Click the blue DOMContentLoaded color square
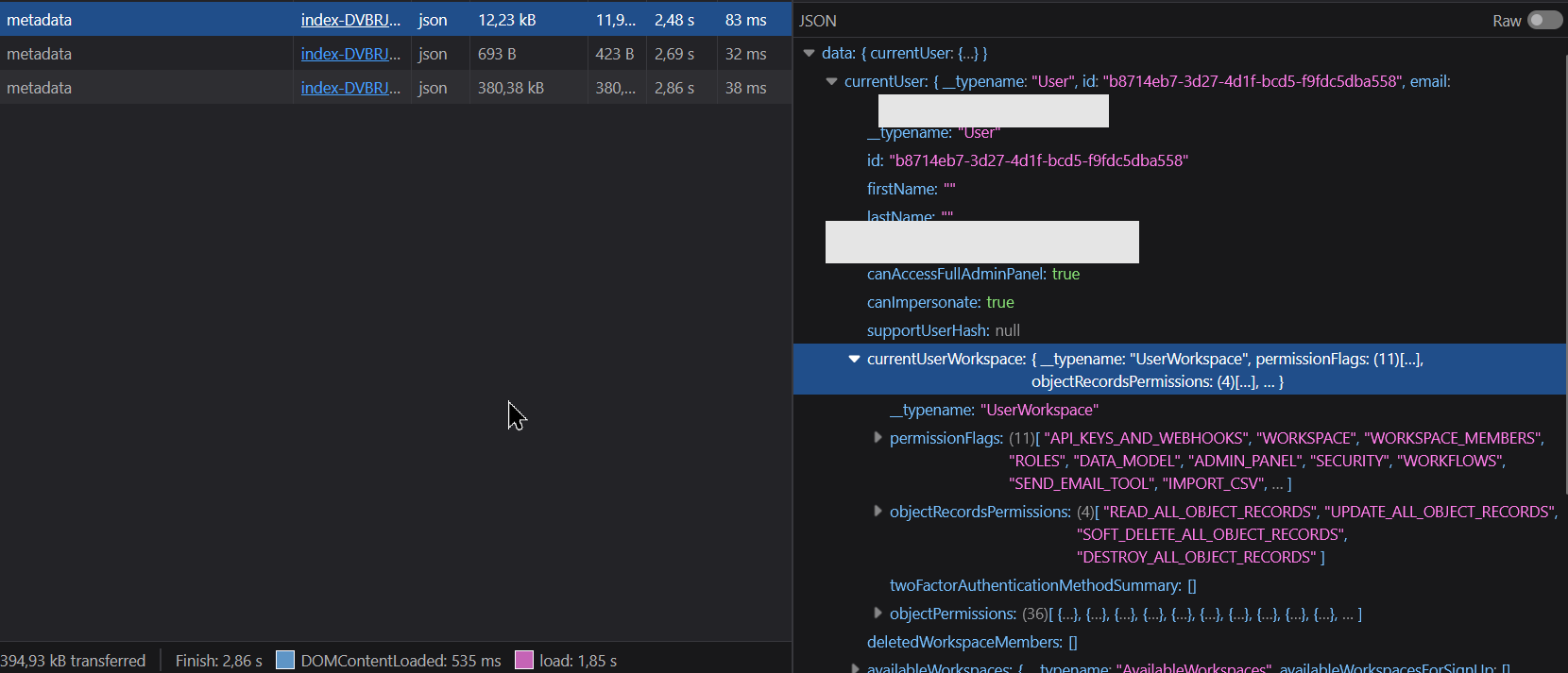 point(285,660)
